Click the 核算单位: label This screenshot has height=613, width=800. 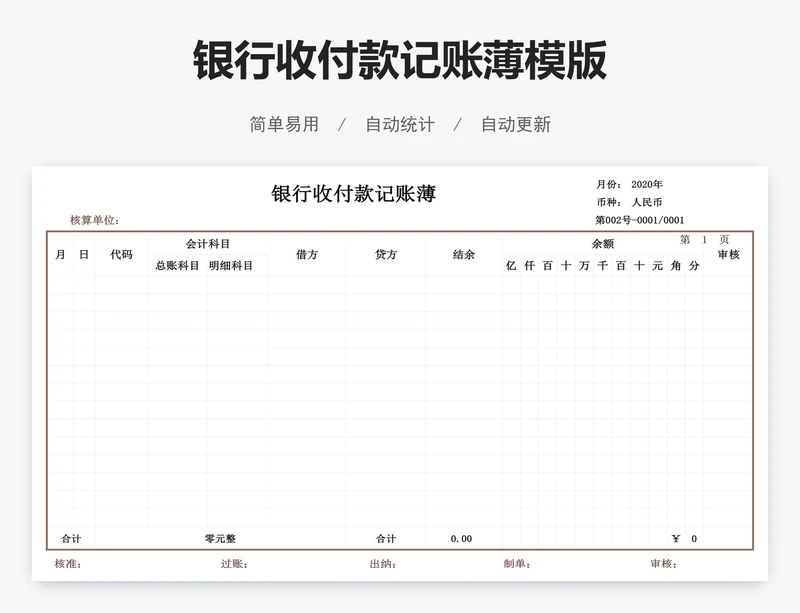[94, 220]
